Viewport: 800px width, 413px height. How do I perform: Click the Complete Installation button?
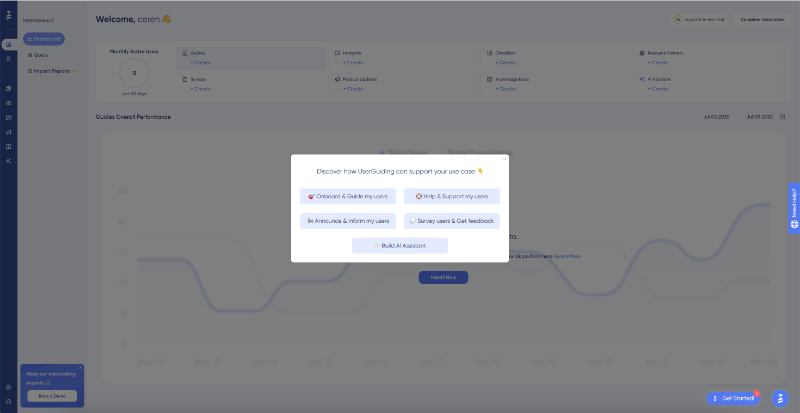pos(762,19)
